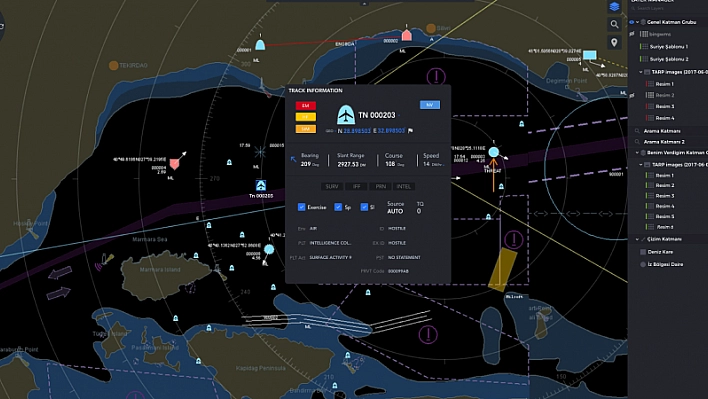Switch to the INTEL tab
This screenshot has height=399, width=708.
pos(404,186)
